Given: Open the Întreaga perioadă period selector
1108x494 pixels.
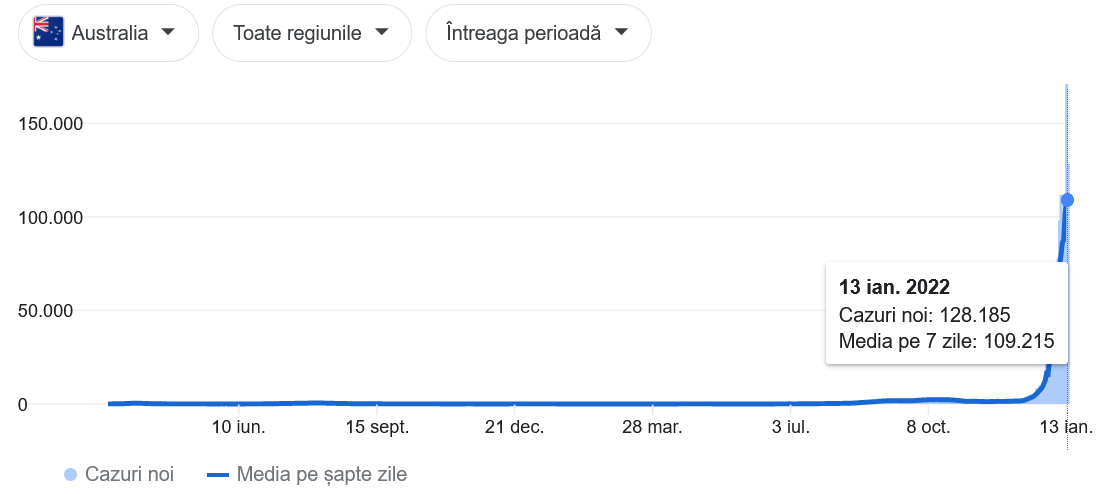Looking at the screenshot, I should click(x=538, y=33).
